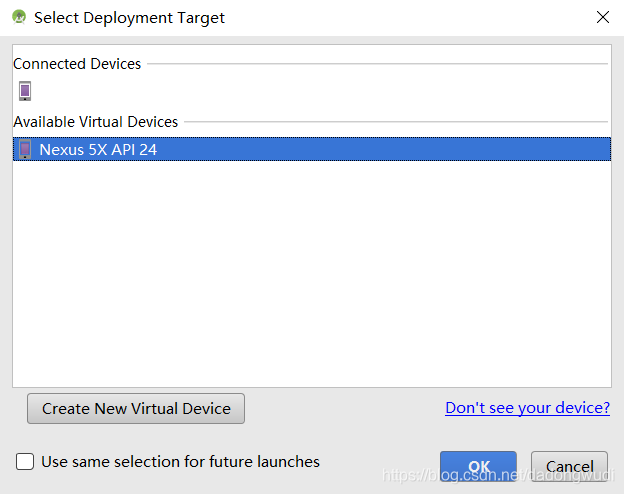Click the blank title bar area beside the title

[x=400, y=18]
